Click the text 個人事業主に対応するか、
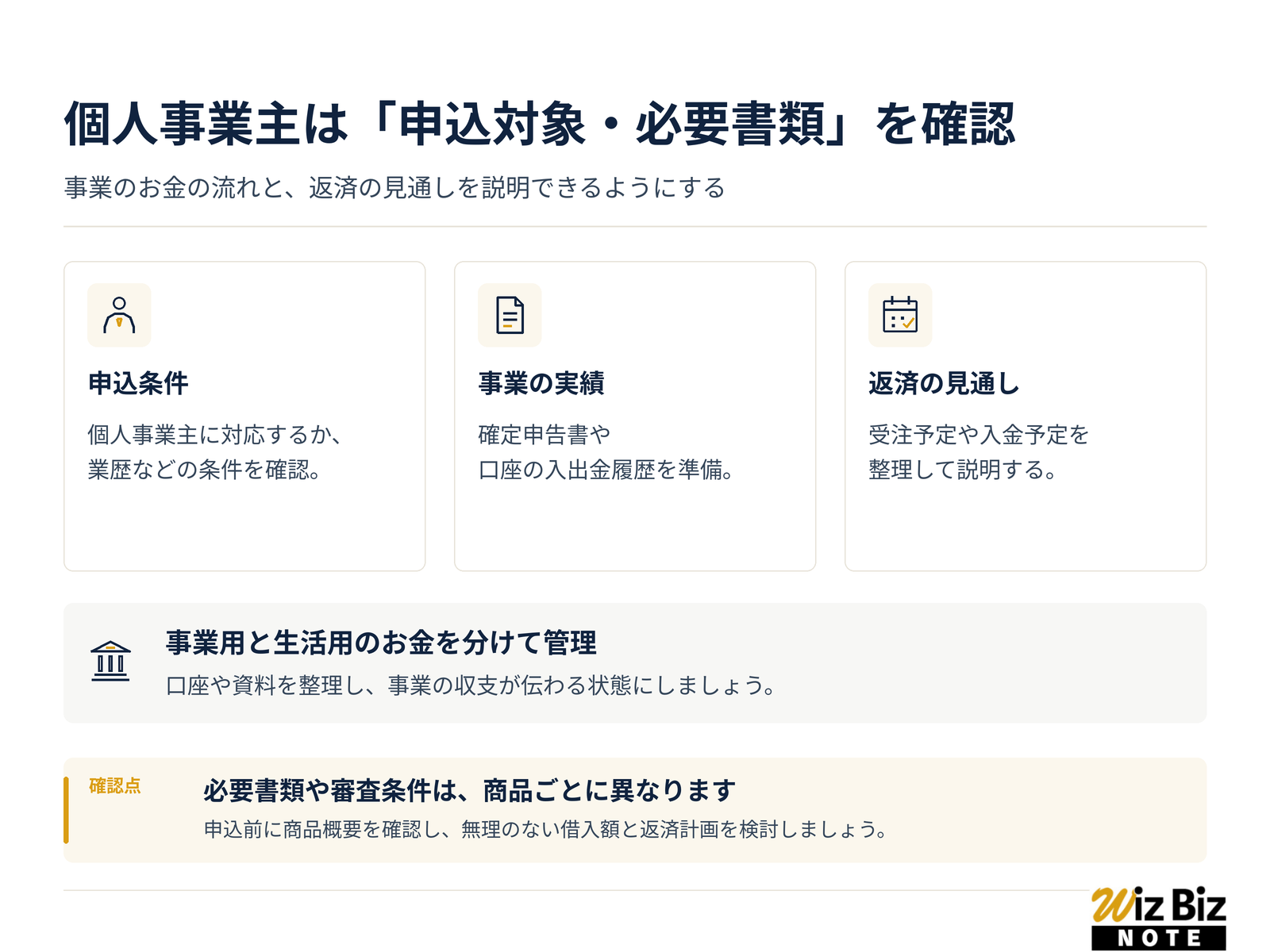1270x952 pixels. [215, 435]
